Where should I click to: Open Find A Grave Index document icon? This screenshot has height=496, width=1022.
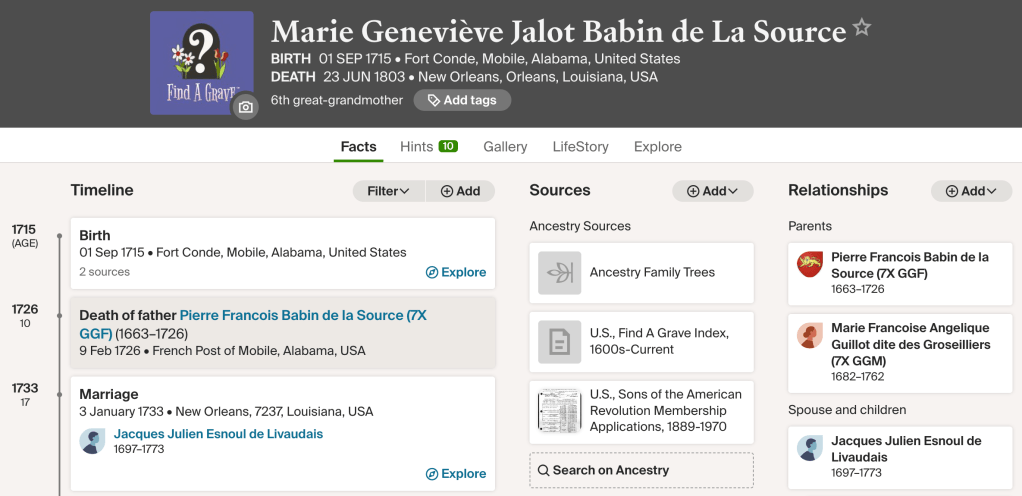click(559, 342)
